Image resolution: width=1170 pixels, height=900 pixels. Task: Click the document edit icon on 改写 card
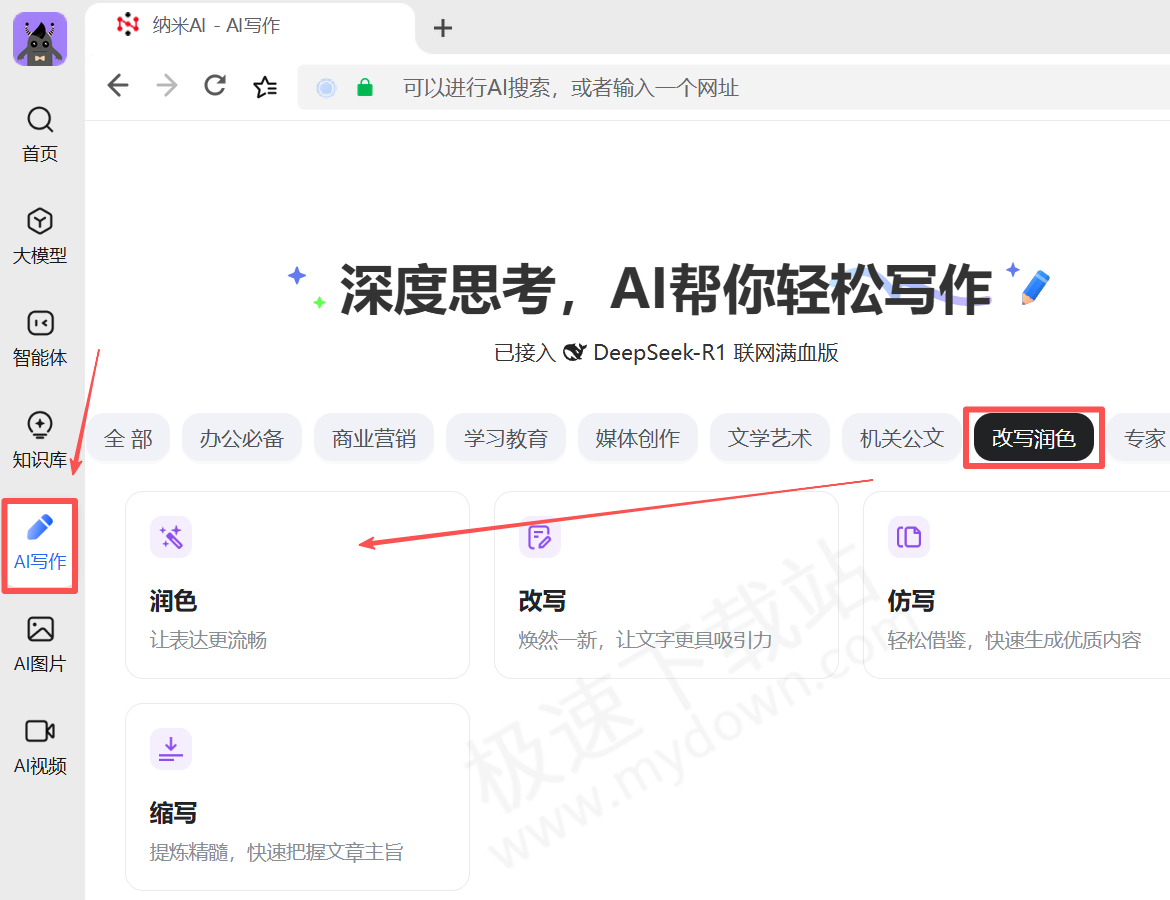tap(540, 538)
